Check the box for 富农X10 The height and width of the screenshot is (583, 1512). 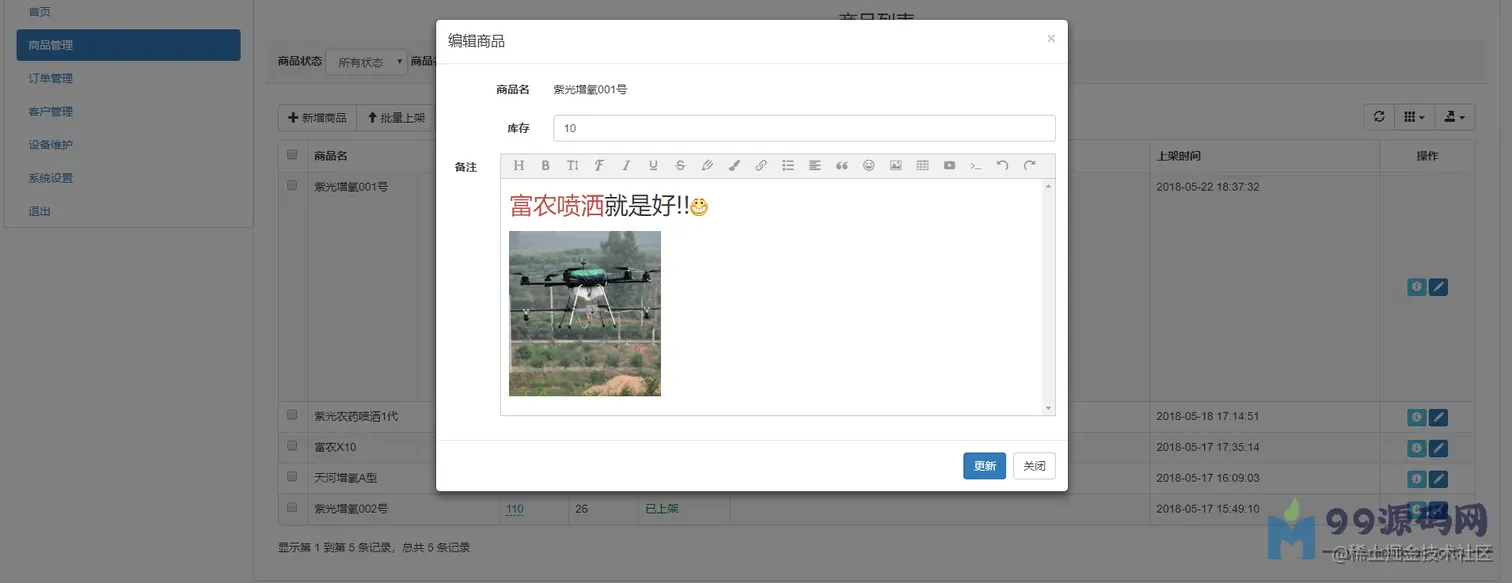click(x=292, y=445)
